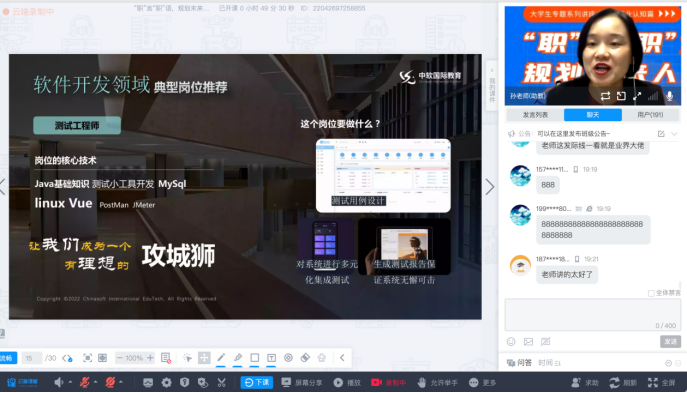Expand the speaker volume options arrow
Image resolution: width=687 pixels, height=393 pixels.
click(x=70, y=382)
